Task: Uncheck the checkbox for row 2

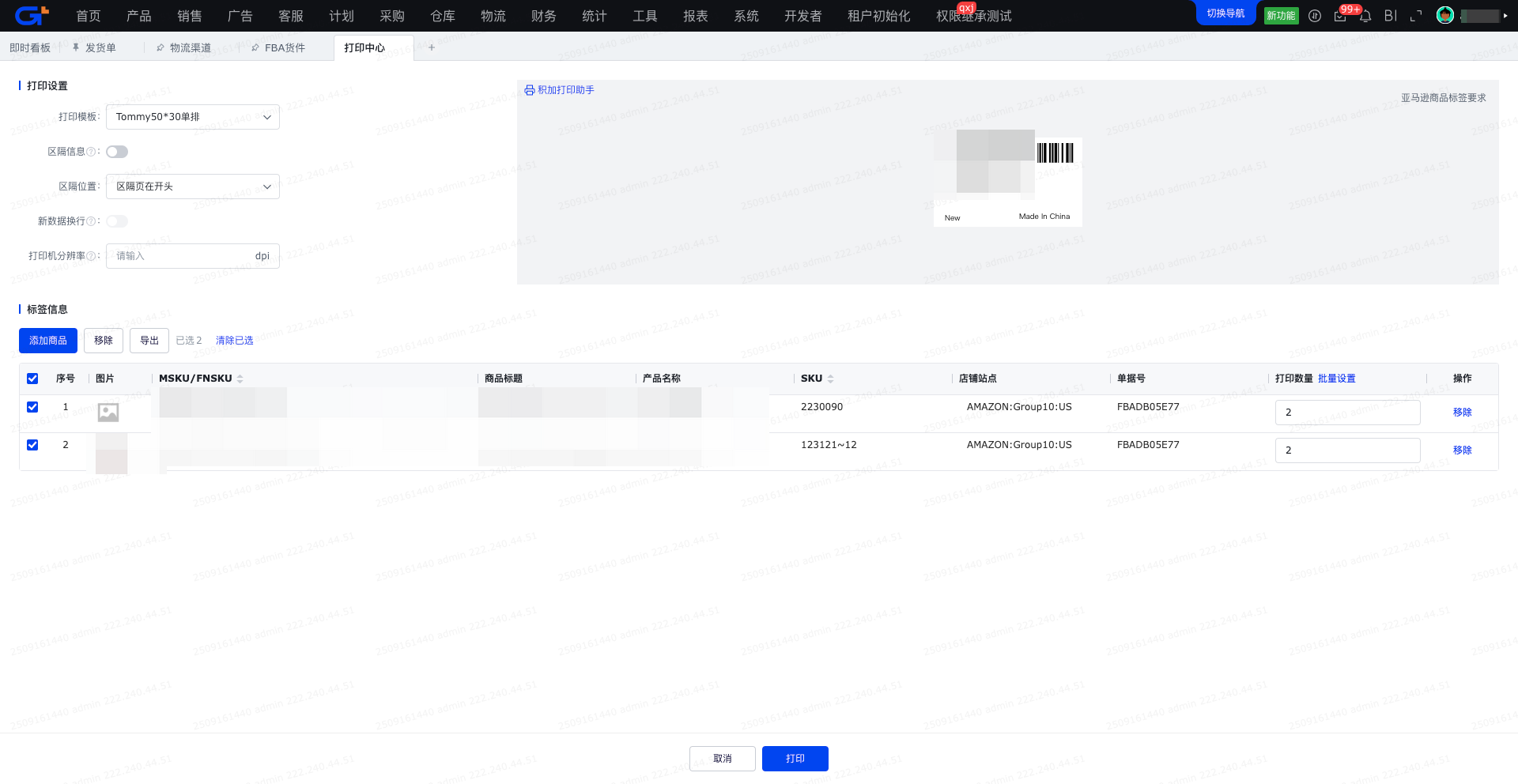Action: coord(32,445)
